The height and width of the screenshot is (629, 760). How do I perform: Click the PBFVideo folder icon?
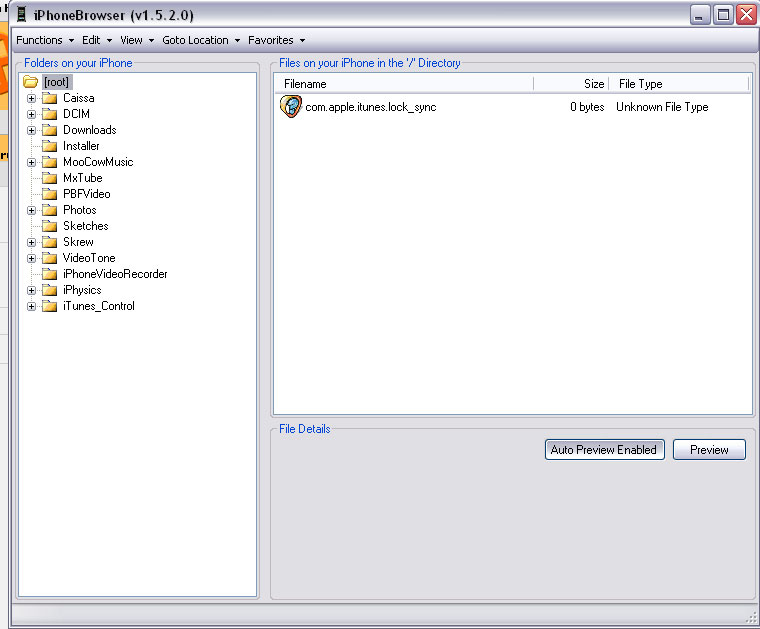(x=49, y=194)
